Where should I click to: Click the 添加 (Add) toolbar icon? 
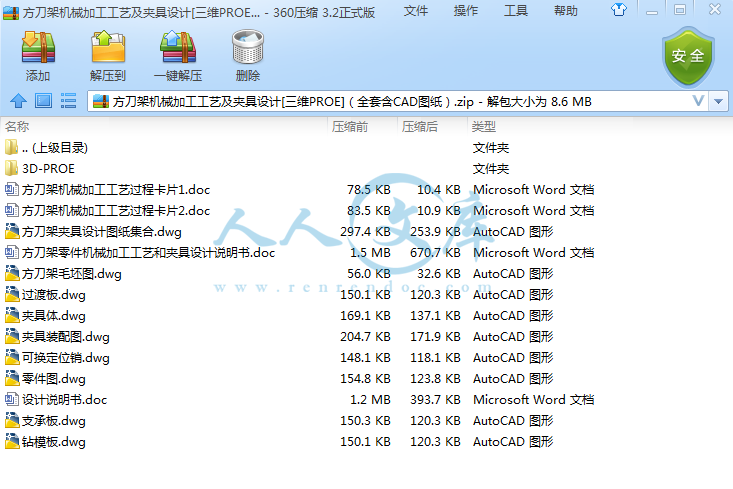click(38, 47)
